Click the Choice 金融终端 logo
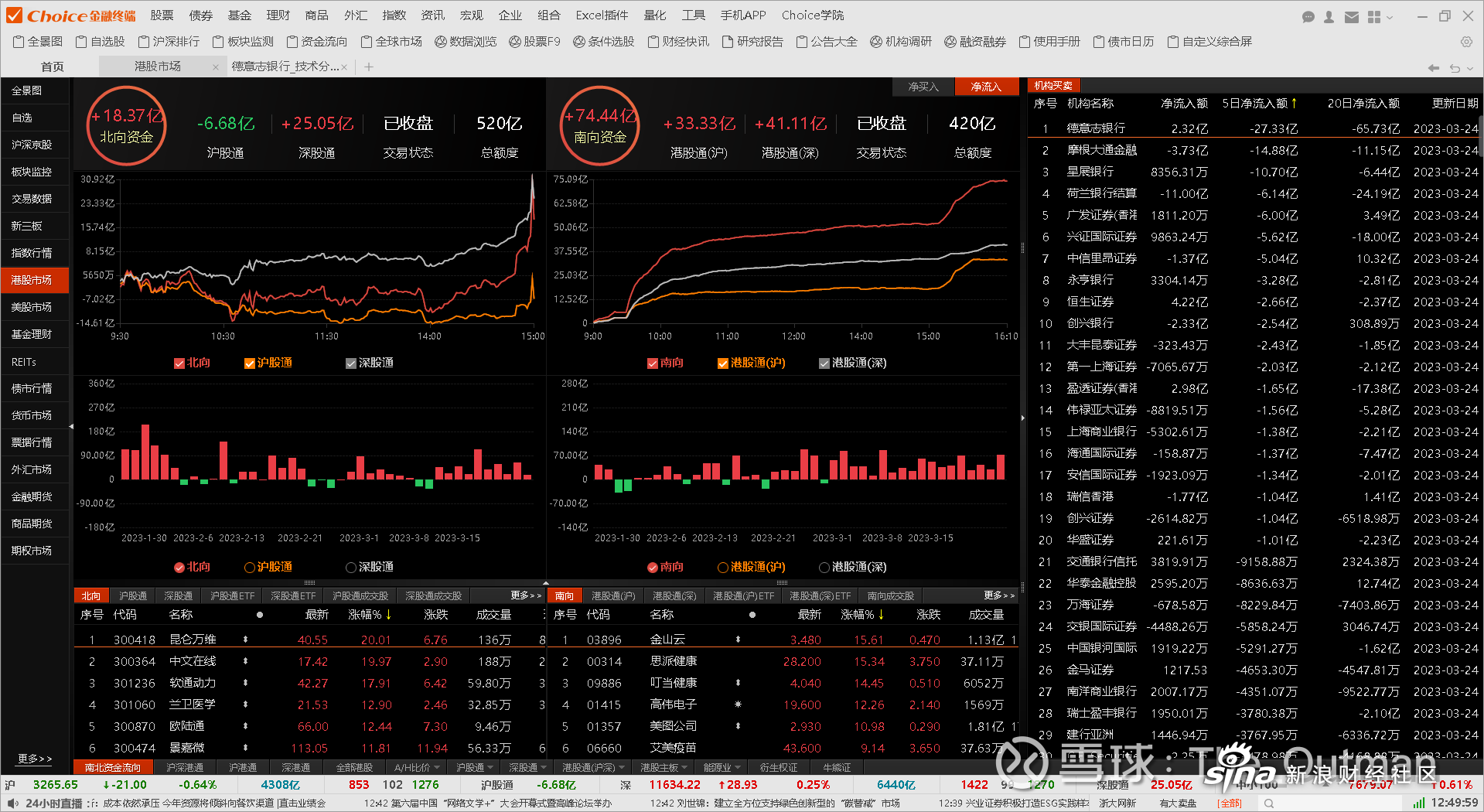 [x=70, y=15]
